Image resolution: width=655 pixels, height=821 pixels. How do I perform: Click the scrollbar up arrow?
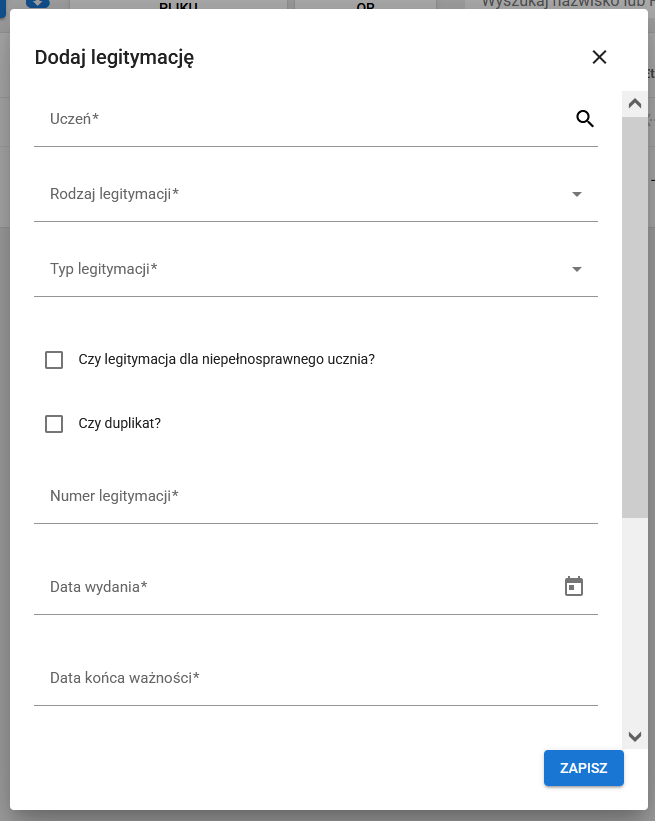(x=634, y=103)
